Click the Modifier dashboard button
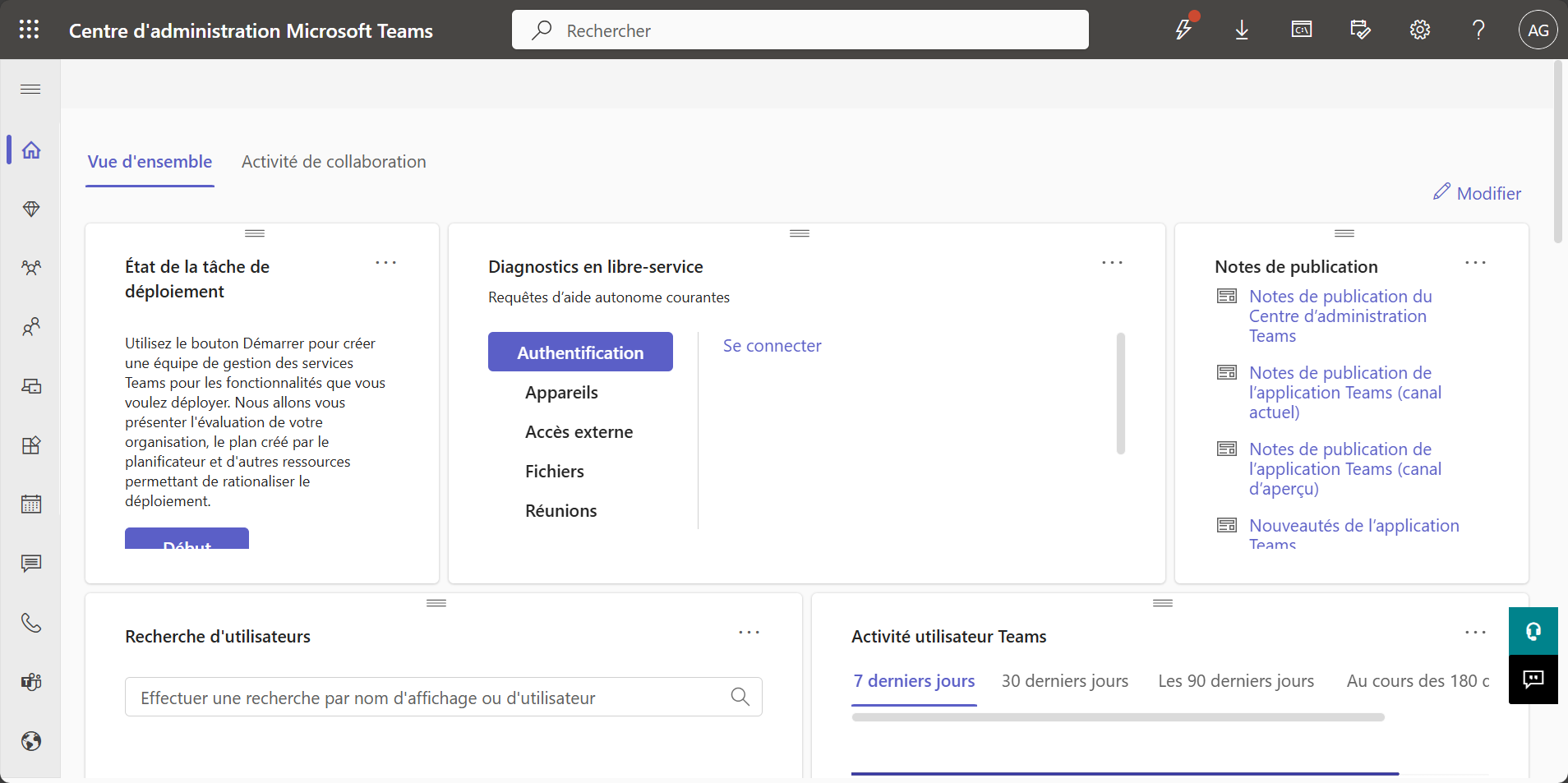 coord(1477,193)
